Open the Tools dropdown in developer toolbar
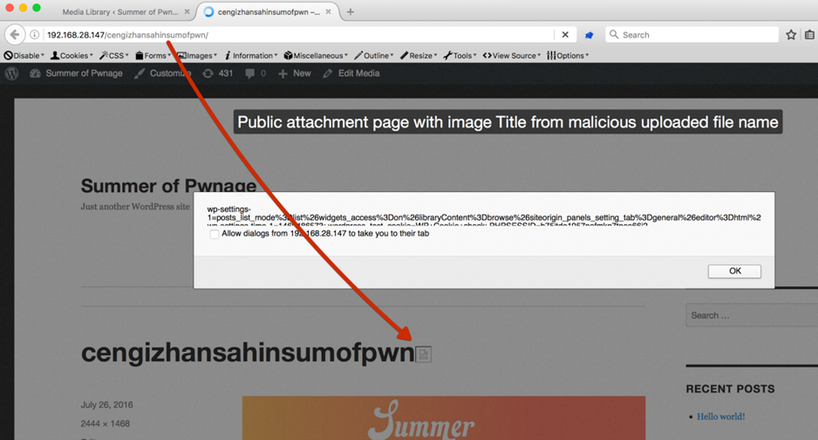This screenshot has width=818, height=440. click(460, 55)
